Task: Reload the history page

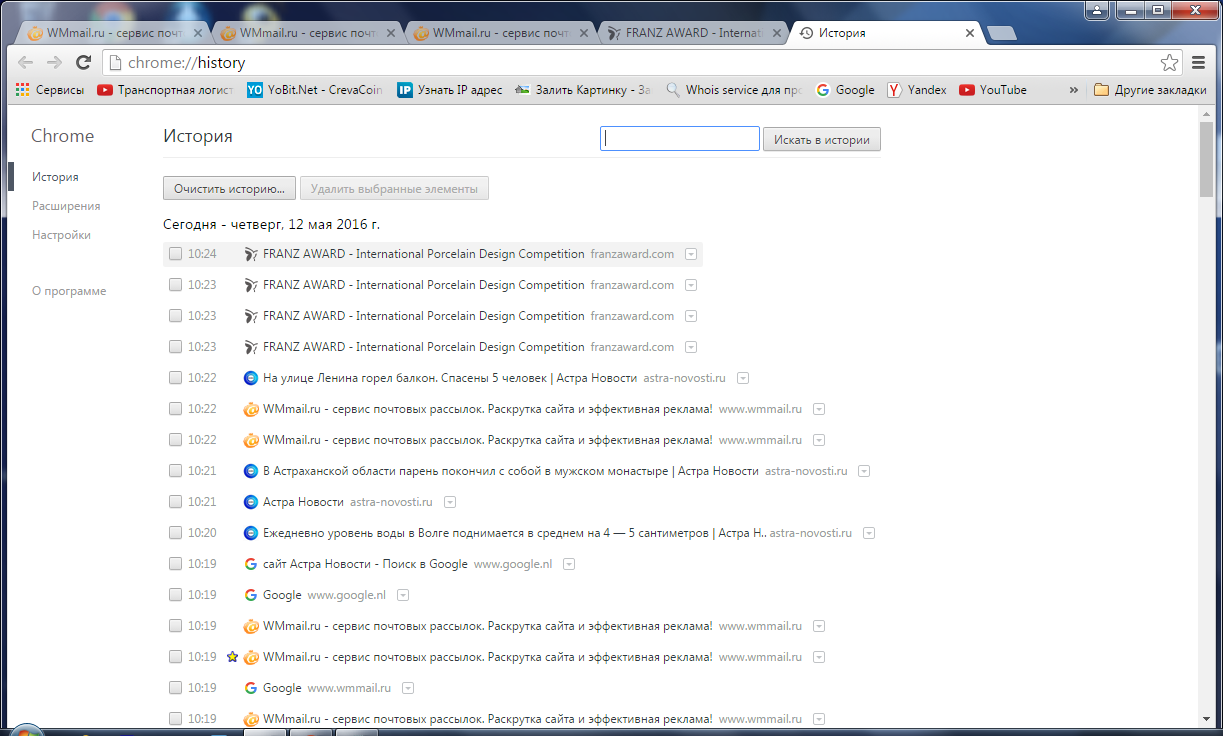Action: (84, 63)
